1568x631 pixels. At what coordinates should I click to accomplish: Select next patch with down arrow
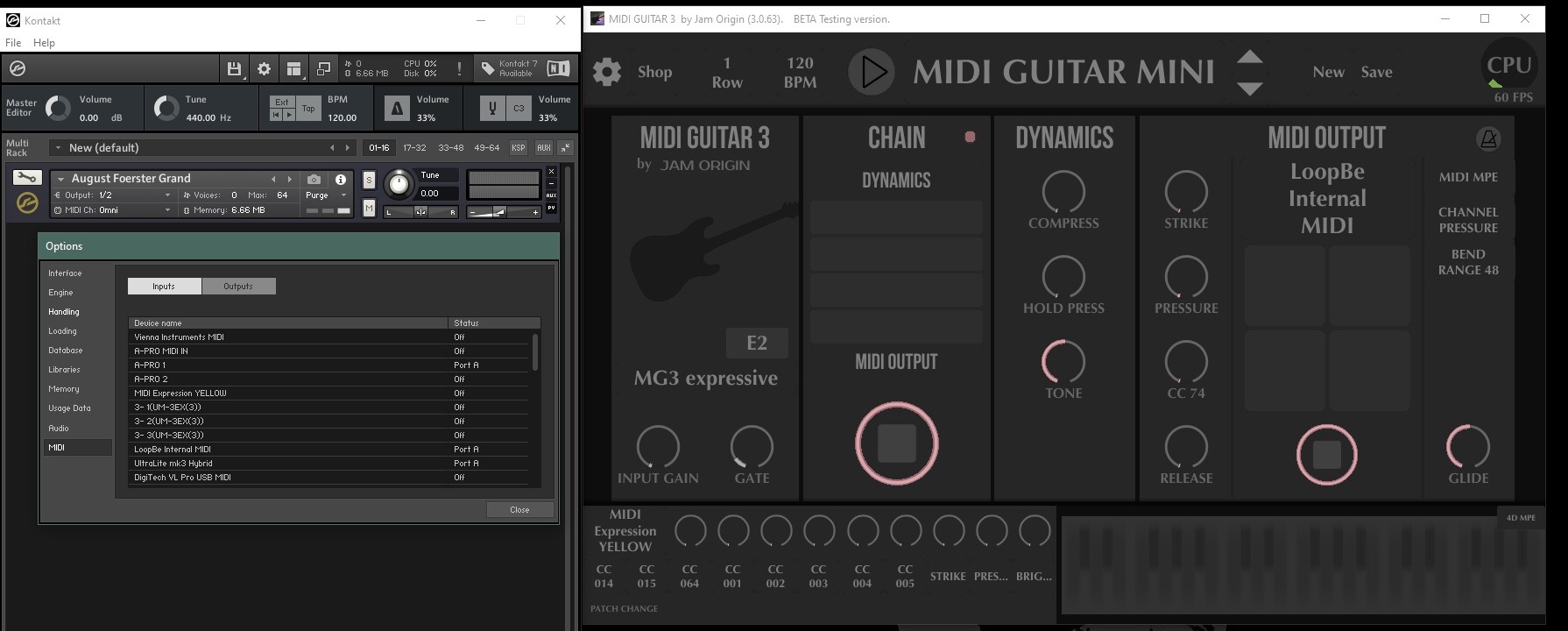(x=1249, y=88)
